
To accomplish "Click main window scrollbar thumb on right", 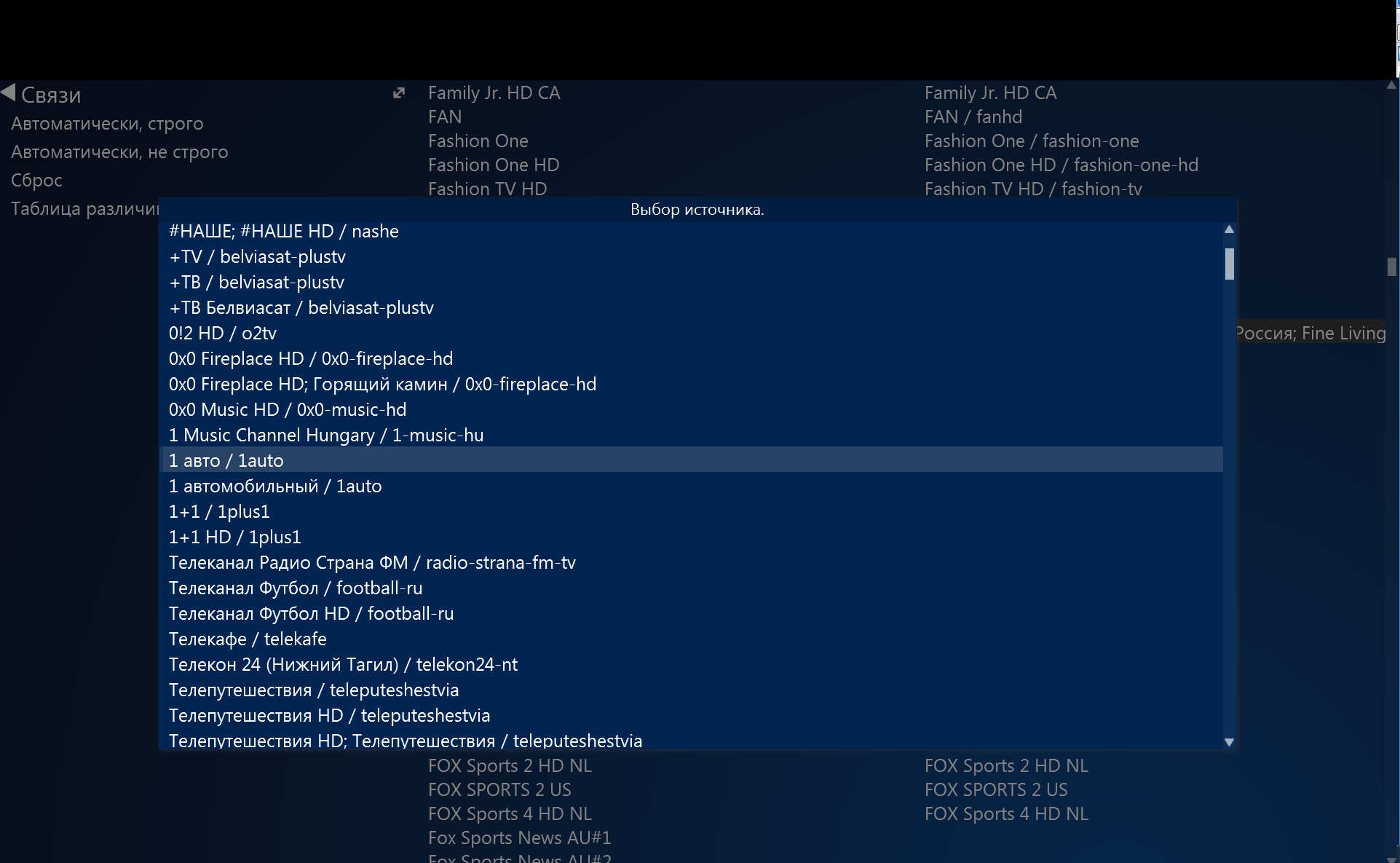I will click(x=1391, y=267).
